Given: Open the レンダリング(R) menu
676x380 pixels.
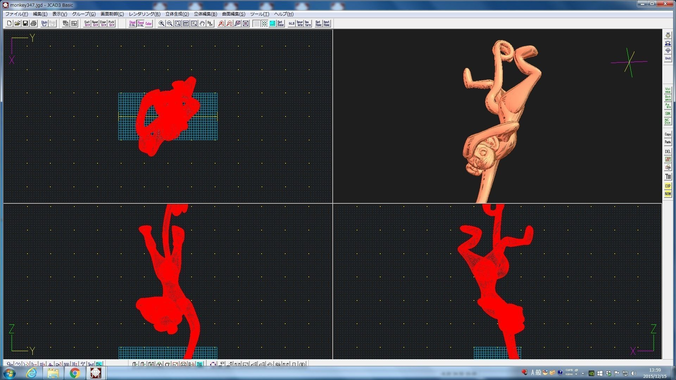Looking at the screenshot, I should click(x=144, y=14).
